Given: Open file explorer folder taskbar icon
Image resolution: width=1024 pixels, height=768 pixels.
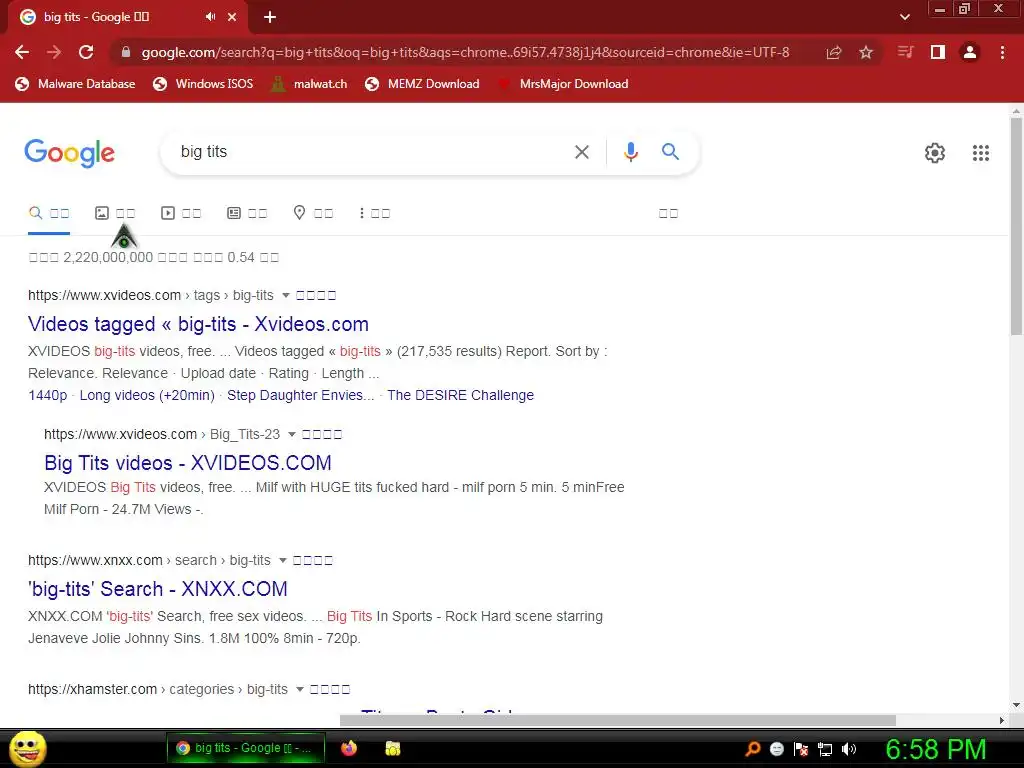Looking at the screenshot, I should point(392,748).
